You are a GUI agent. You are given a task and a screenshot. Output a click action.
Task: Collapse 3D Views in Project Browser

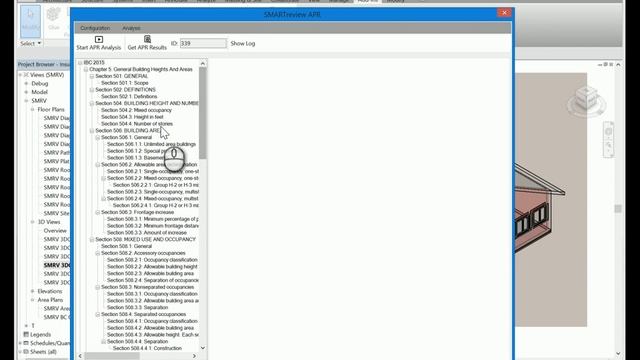[33, 222]
